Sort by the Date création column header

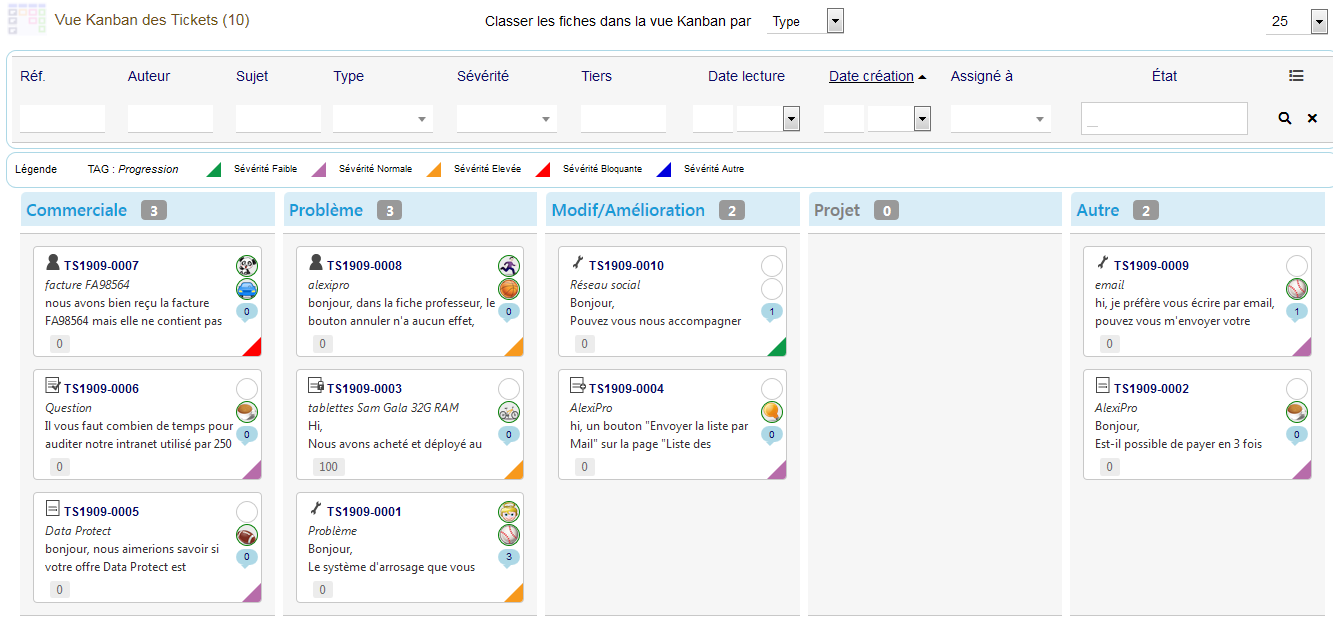[x=871, y=76]
